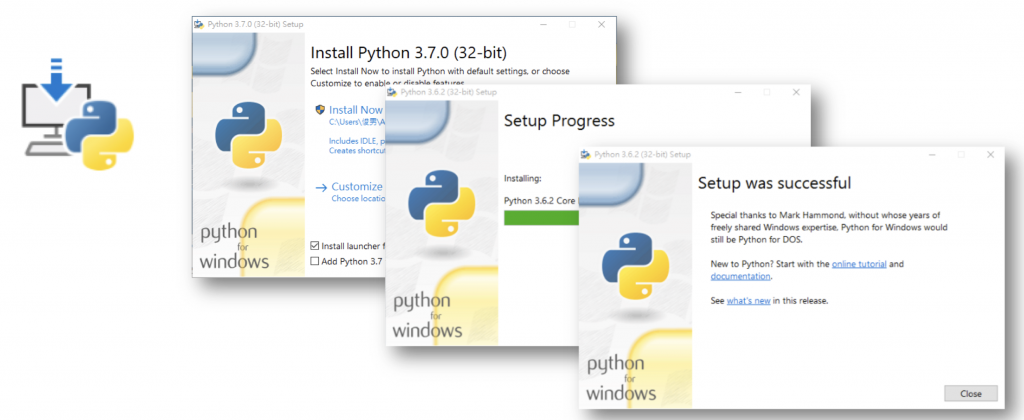Click the Python 3.6.2 Core status text
The height and width of the screenshot is (420, 1024).
[x=541, y=201]
